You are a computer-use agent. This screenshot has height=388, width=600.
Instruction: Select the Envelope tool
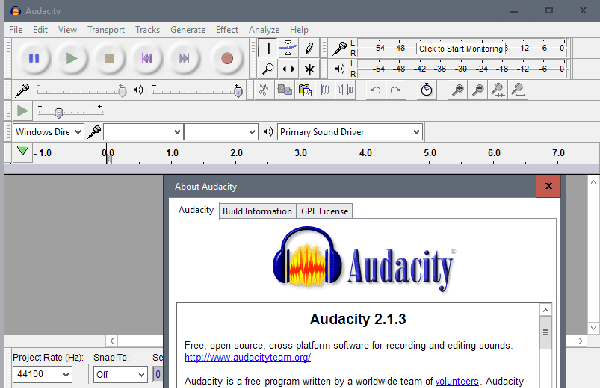288,49
